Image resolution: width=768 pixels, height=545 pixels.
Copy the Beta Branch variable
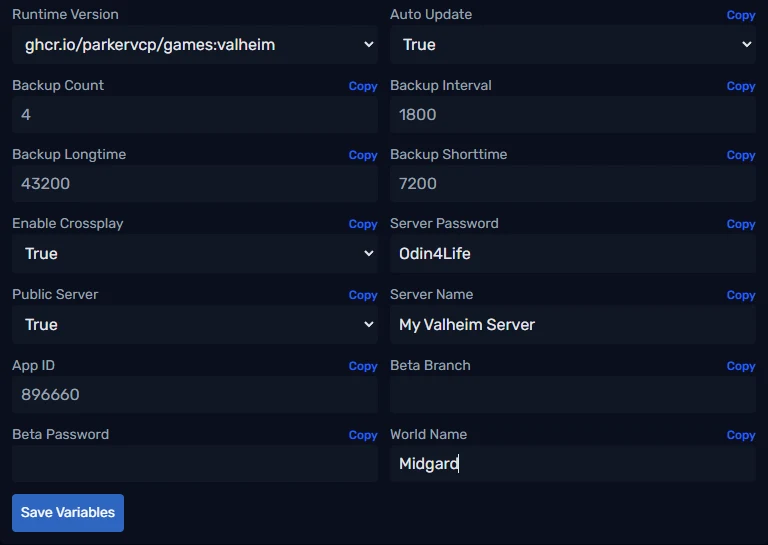(x=741, y=366)
